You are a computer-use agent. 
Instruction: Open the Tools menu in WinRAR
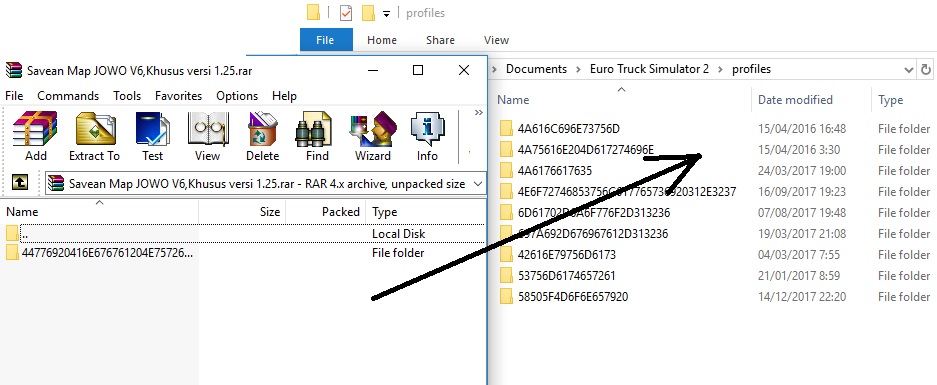127,96
